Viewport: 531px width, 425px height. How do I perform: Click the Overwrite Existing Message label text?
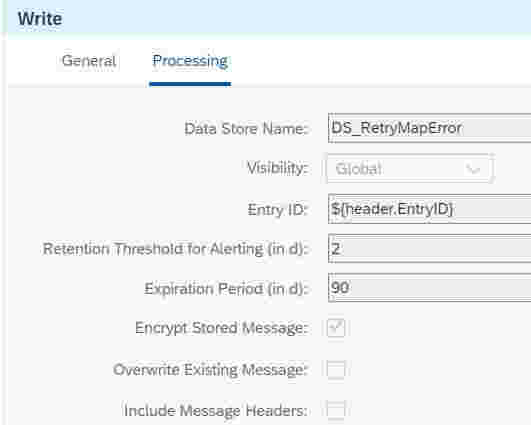pyautogui.click(x=210, y=369)
